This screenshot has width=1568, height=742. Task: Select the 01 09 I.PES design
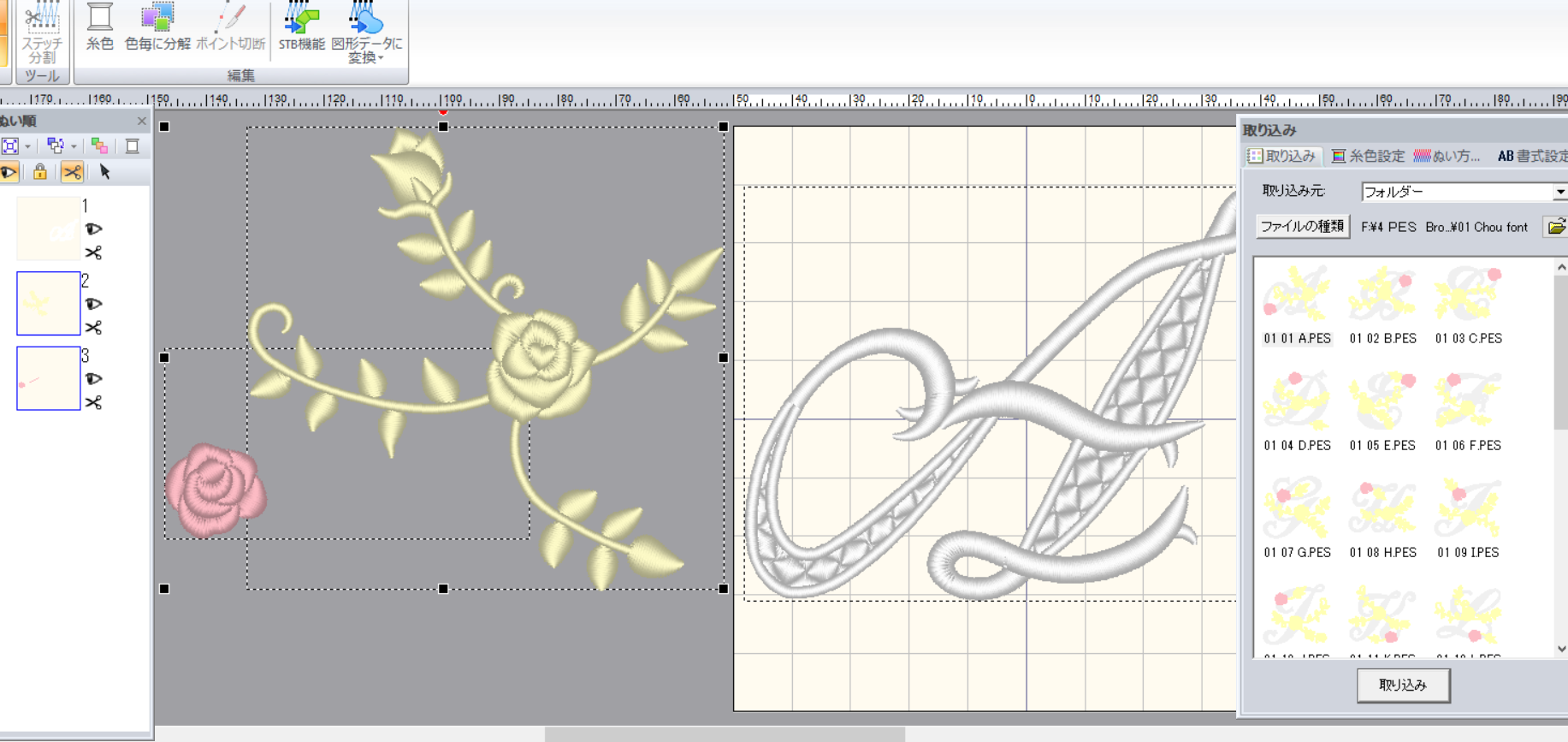click(1468, 519)
